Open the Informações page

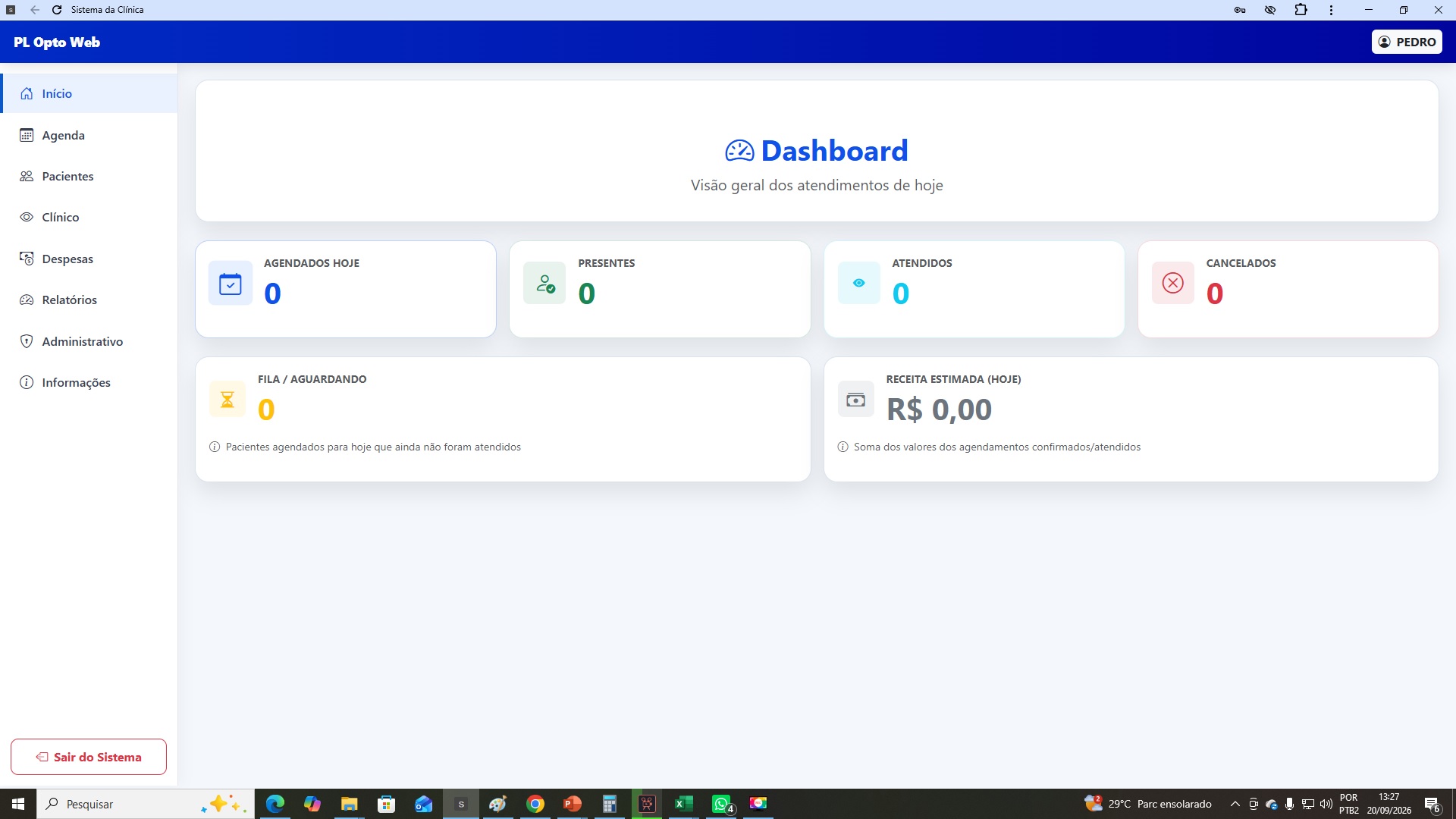[x=89, y=382]
